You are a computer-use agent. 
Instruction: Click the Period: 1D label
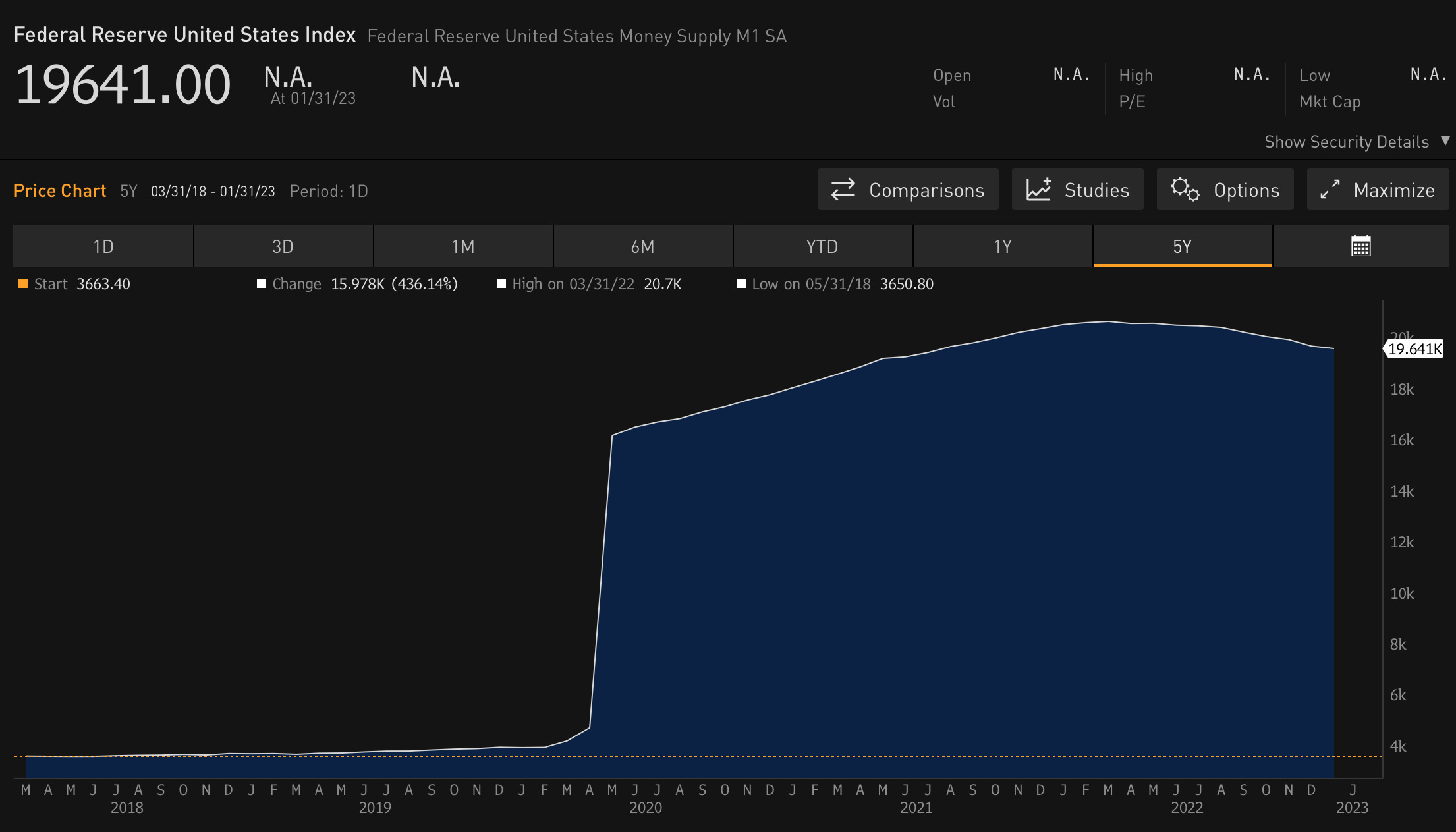click(329, 191)
